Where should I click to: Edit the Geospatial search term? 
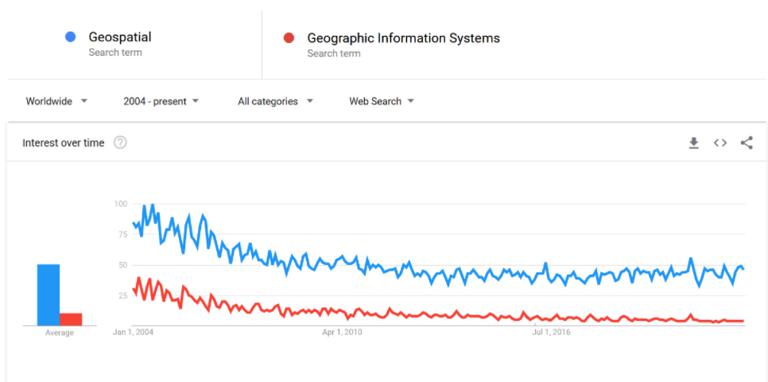tap(120, 37)
